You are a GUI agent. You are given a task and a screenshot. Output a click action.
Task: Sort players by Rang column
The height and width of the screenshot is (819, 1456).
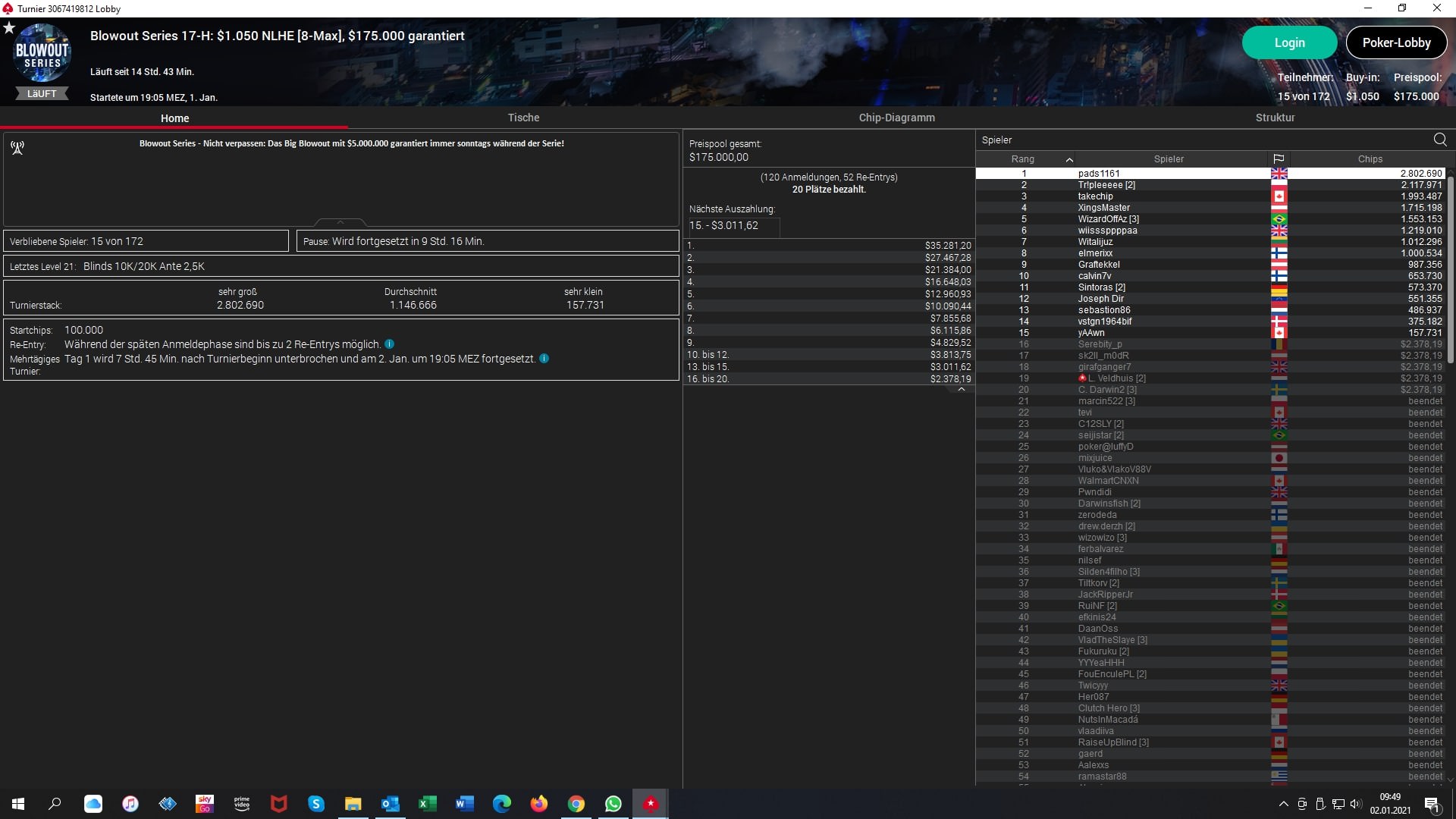[x=1022, y=159]
